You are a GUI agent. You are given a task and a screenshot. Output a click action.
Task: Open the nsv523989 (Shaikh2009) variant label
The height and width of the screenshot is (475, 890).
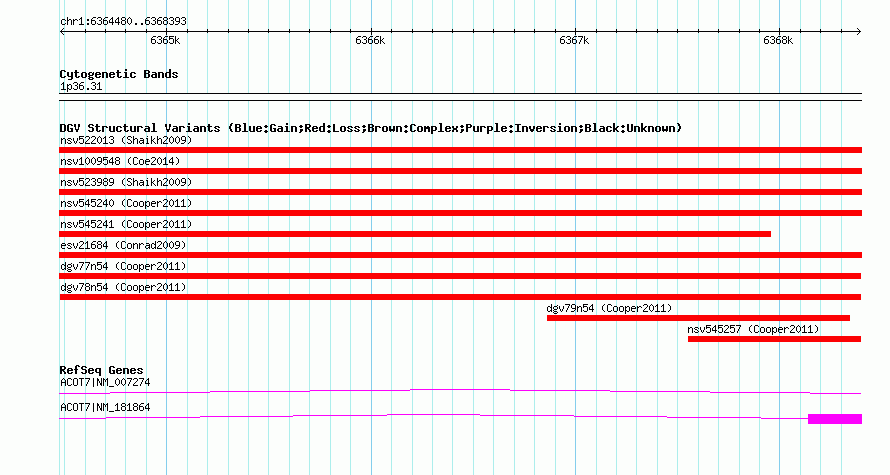pyautogui.click(x=126, y=182)
